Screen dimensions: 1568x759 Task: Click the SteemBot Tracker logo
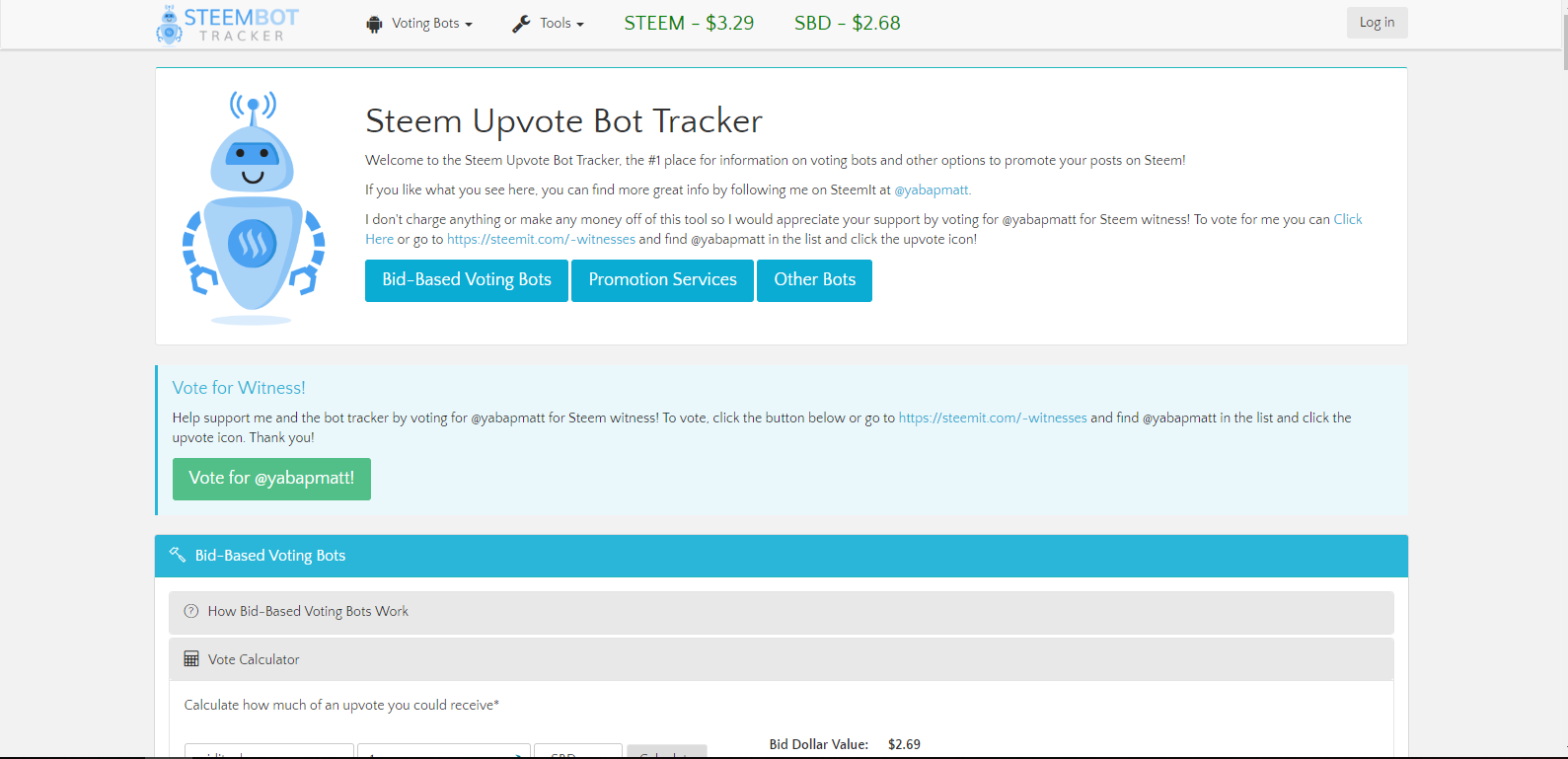point(228,25)
